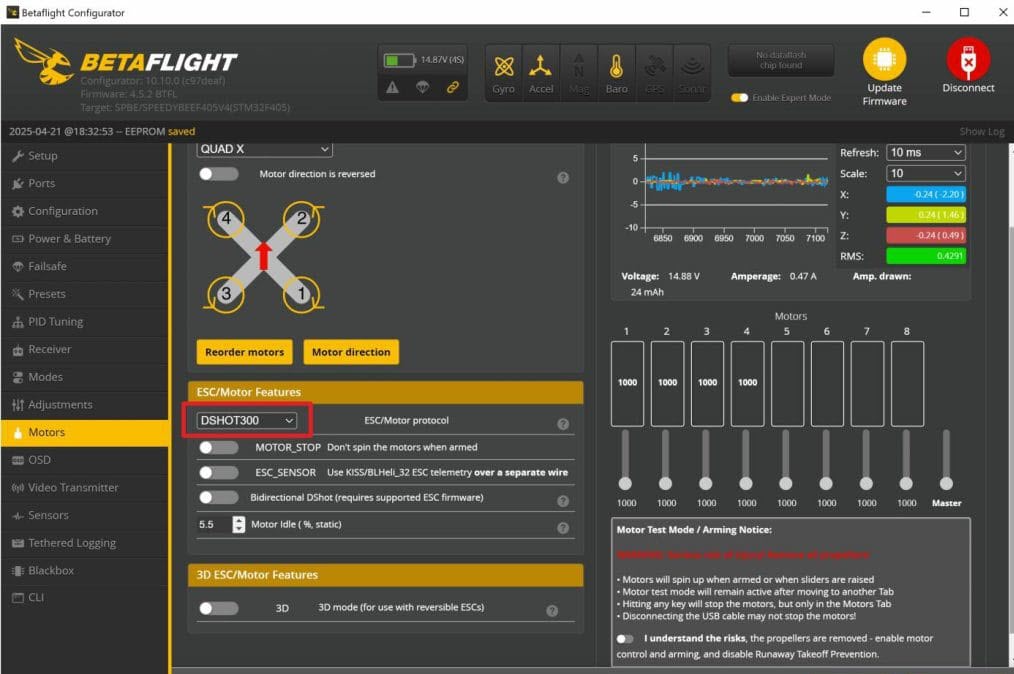The width and height of the screenshot is (1014, 674).
Task: Turn on Bidirectional DShot switch
Action: coord(219,497)
